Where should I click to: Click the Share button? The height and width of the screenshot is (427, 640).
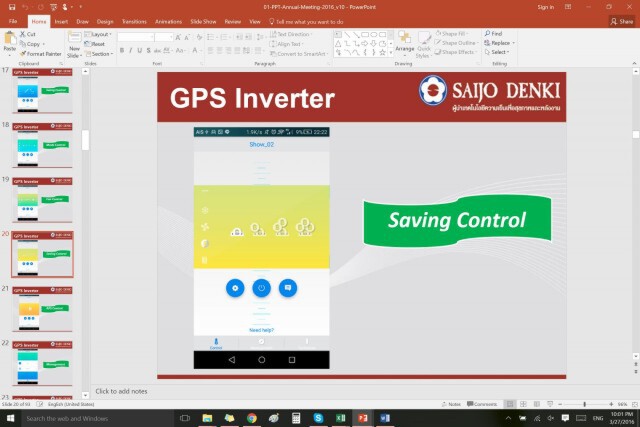tap(622, 22)
